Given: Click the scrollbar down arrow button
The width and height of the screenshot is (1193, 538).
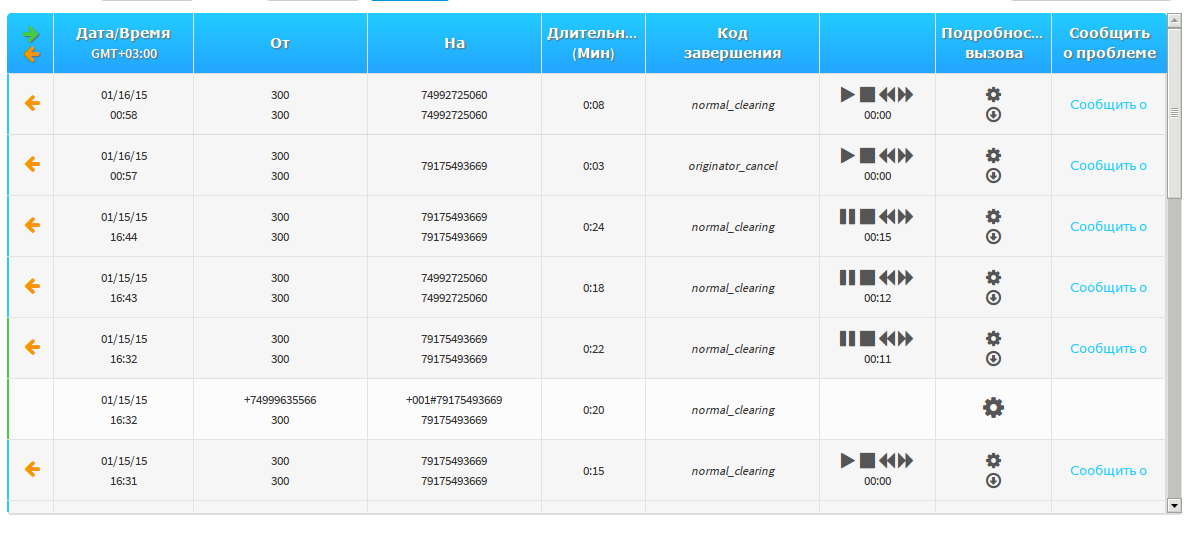Looking at the screenshot, I should coord(1174,505).
